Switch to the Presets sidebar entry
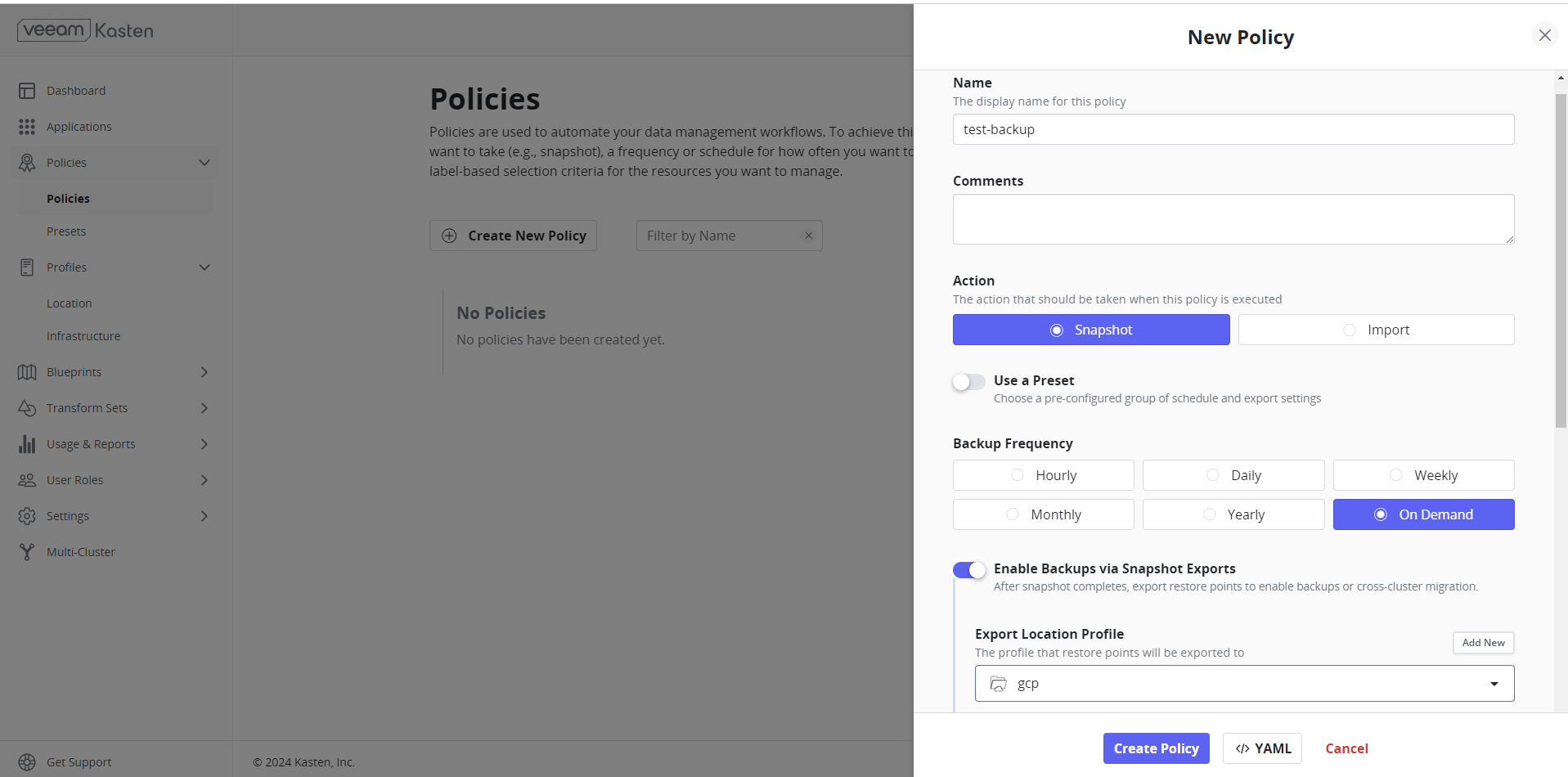This screenshot has height=777, width=1568. pyautogui.click(x=66, y=231)
